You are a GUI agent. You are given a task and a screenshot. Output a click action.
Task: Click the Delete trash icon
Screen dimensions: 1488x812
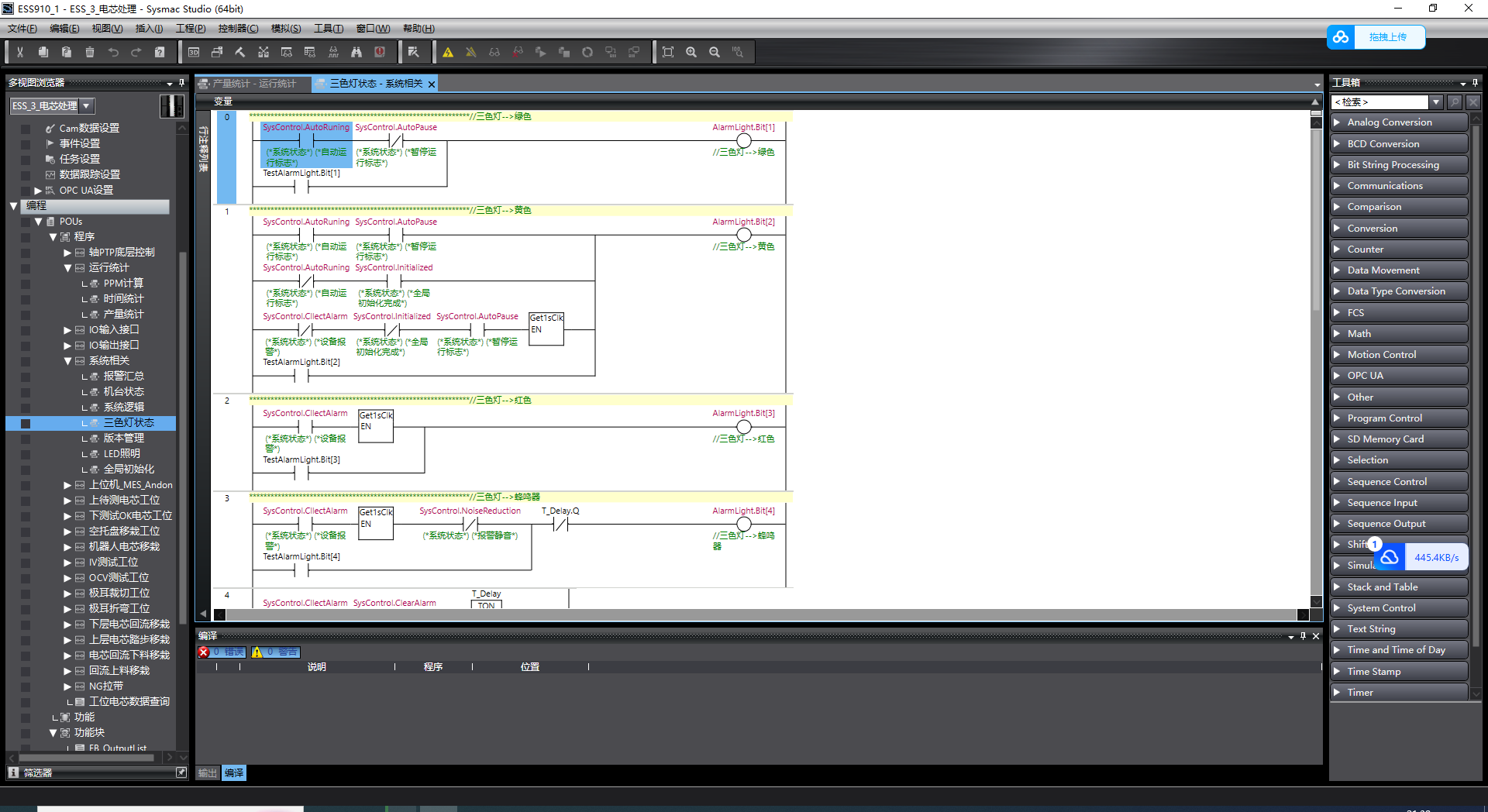point(90,52)
